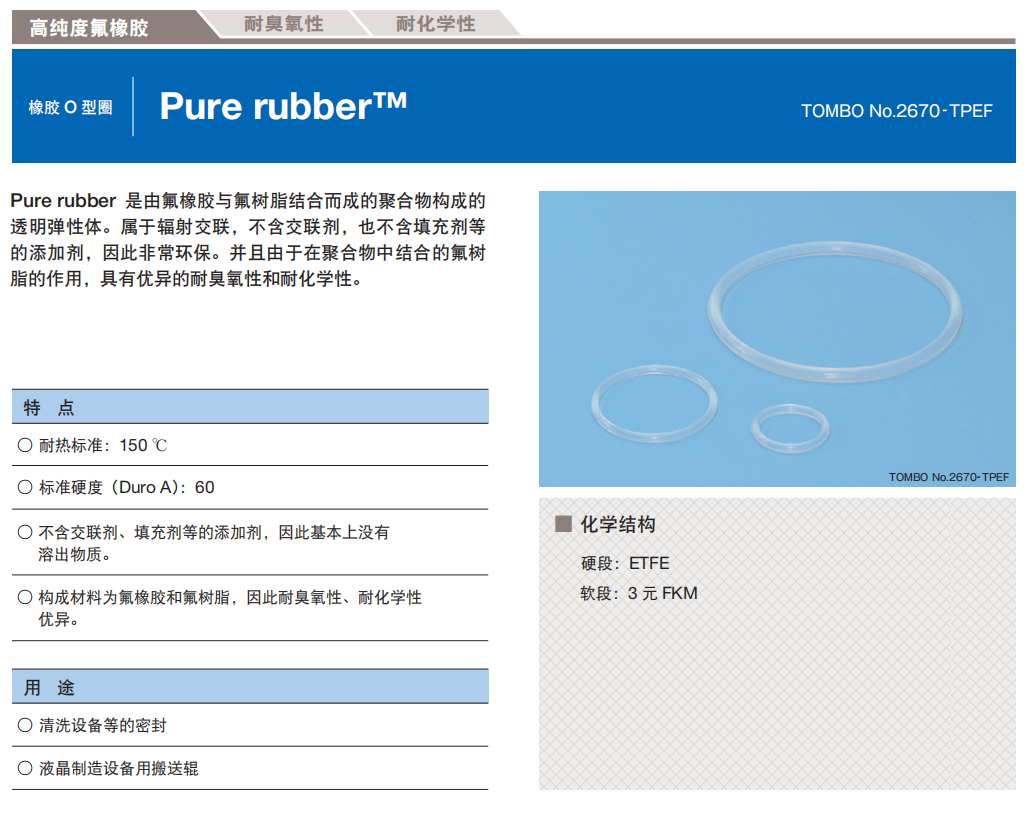Click the 用 途 section header

250,687
